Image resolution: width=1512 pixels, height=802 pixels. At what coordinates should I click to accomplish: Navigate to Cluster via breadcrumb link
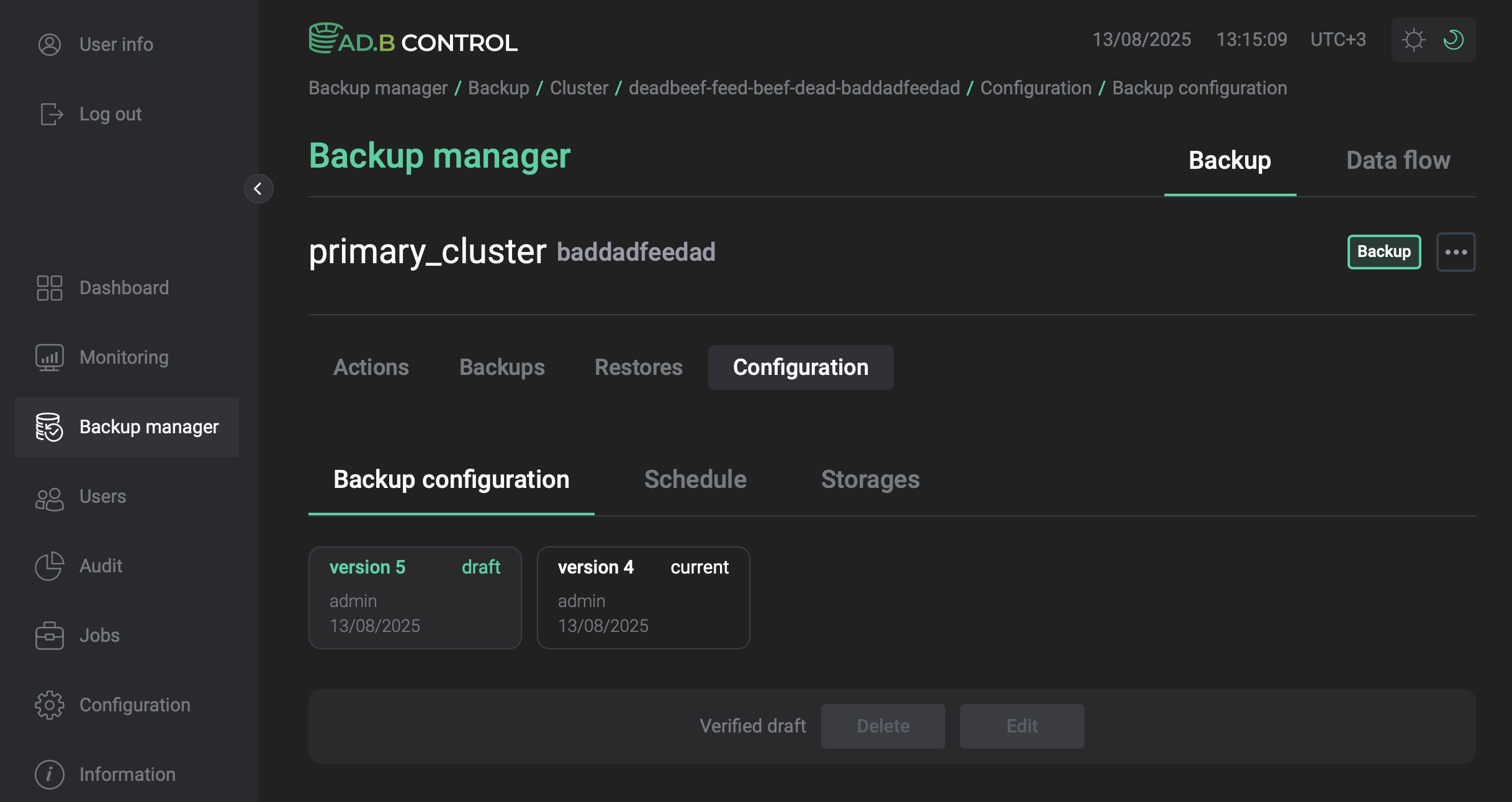coord(578,88)
